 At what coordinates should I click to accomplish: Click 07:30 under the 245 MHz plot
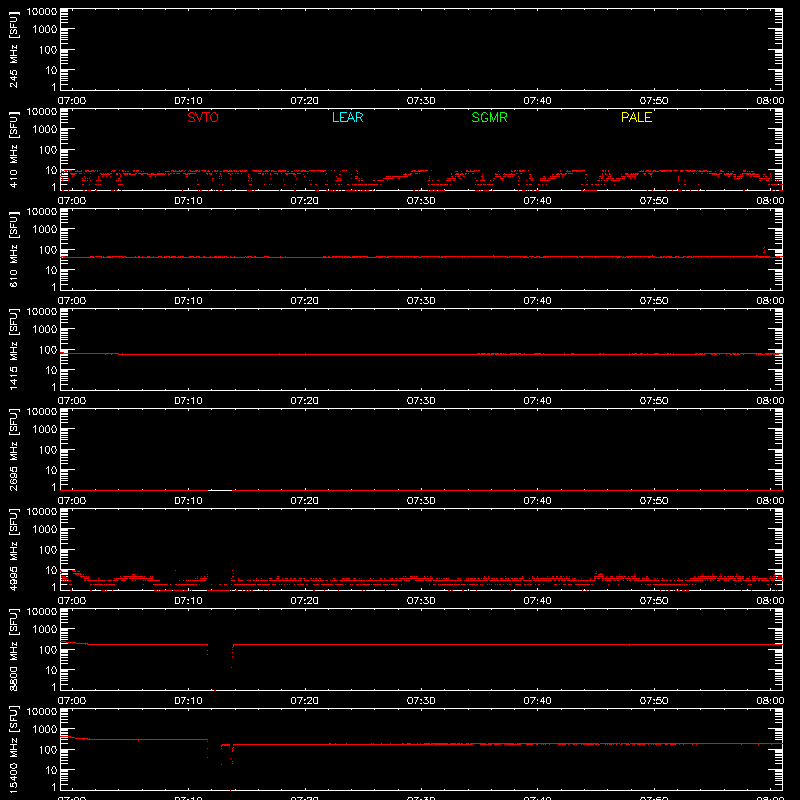point(421,101)
